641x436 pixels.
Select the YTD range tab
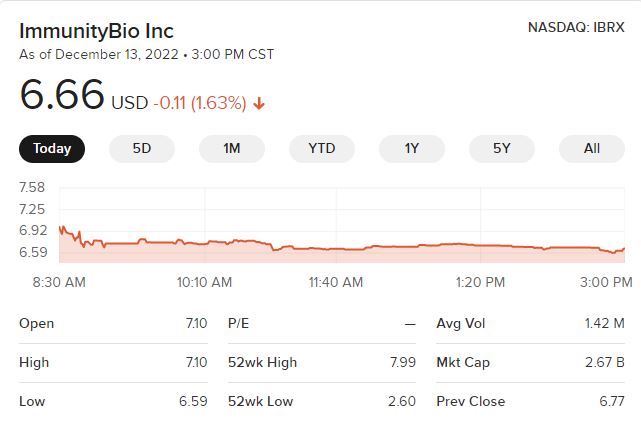322,149
